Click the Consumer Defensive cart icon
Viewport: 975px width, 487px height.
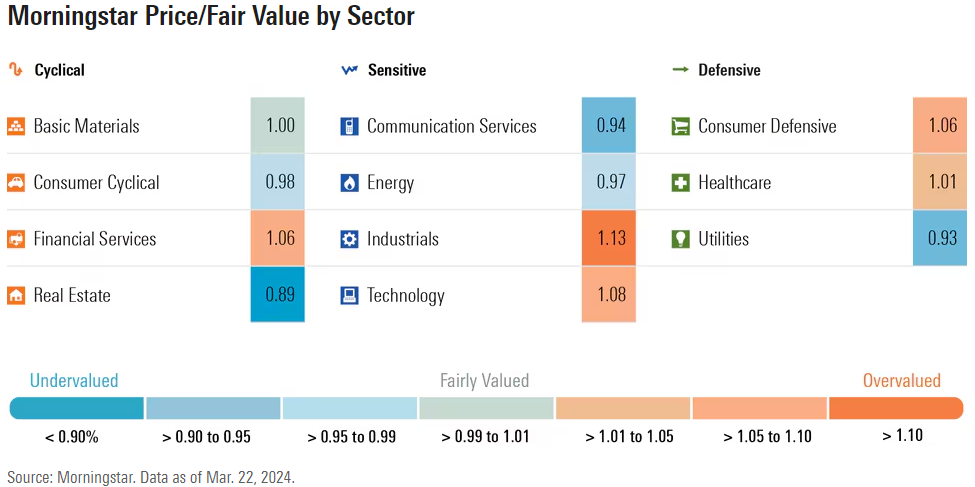tap(680, 127)
